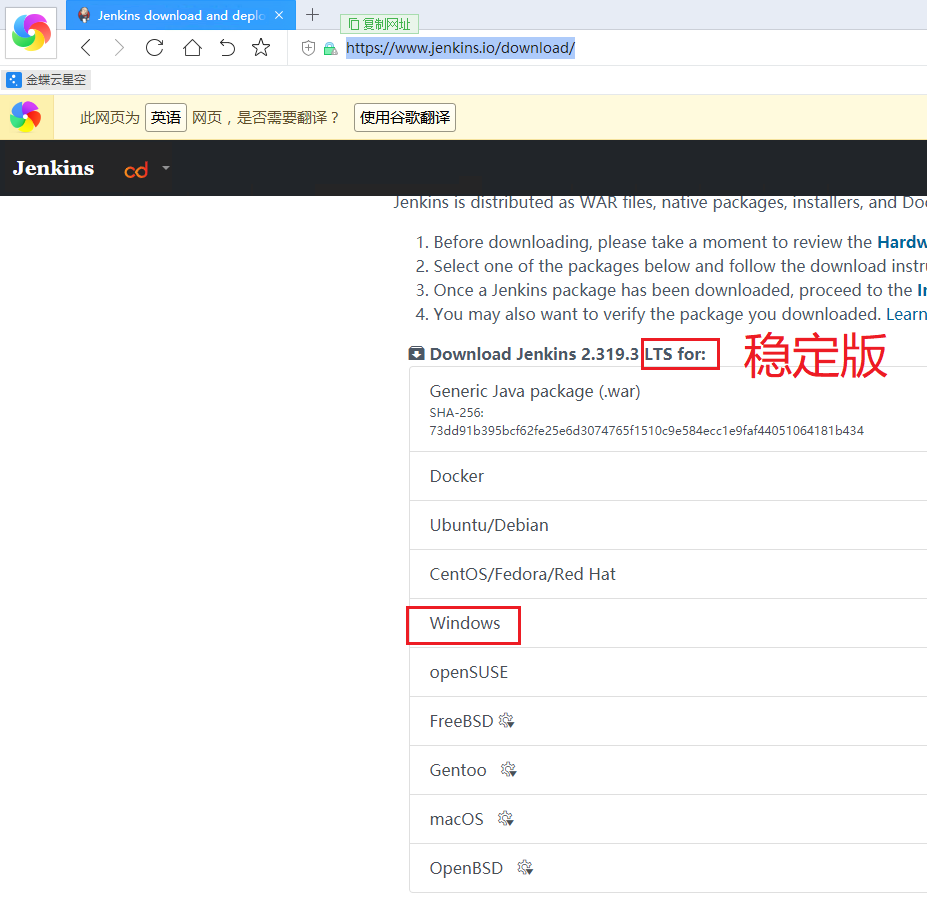Click 使用谷歌翻译 translate button
Screen dimensions: 927x901
405,118
